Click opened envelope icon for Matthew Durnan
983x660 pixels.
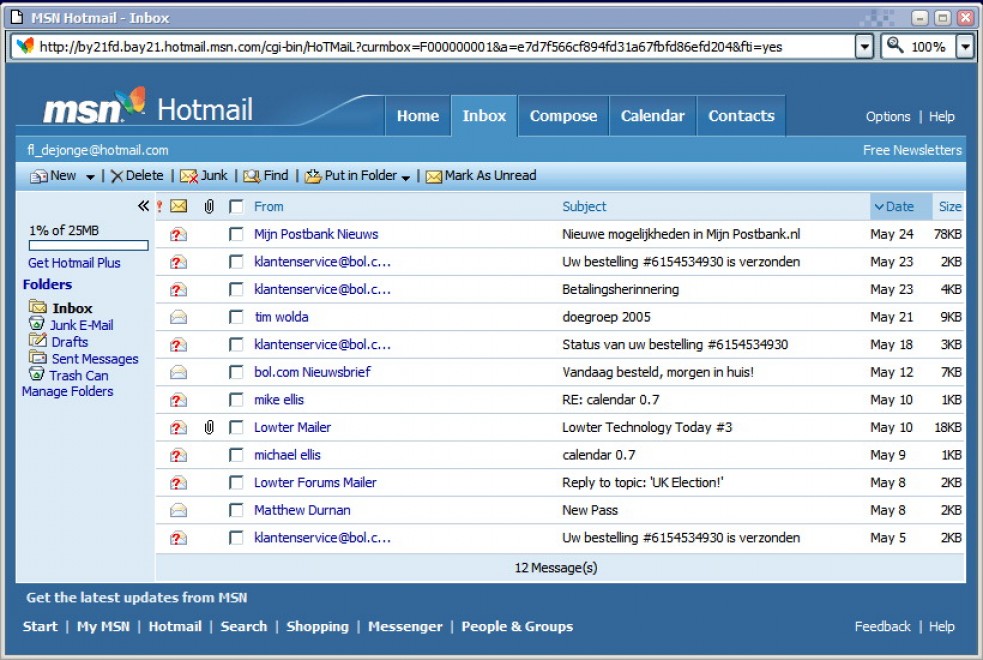click(179, 510)
